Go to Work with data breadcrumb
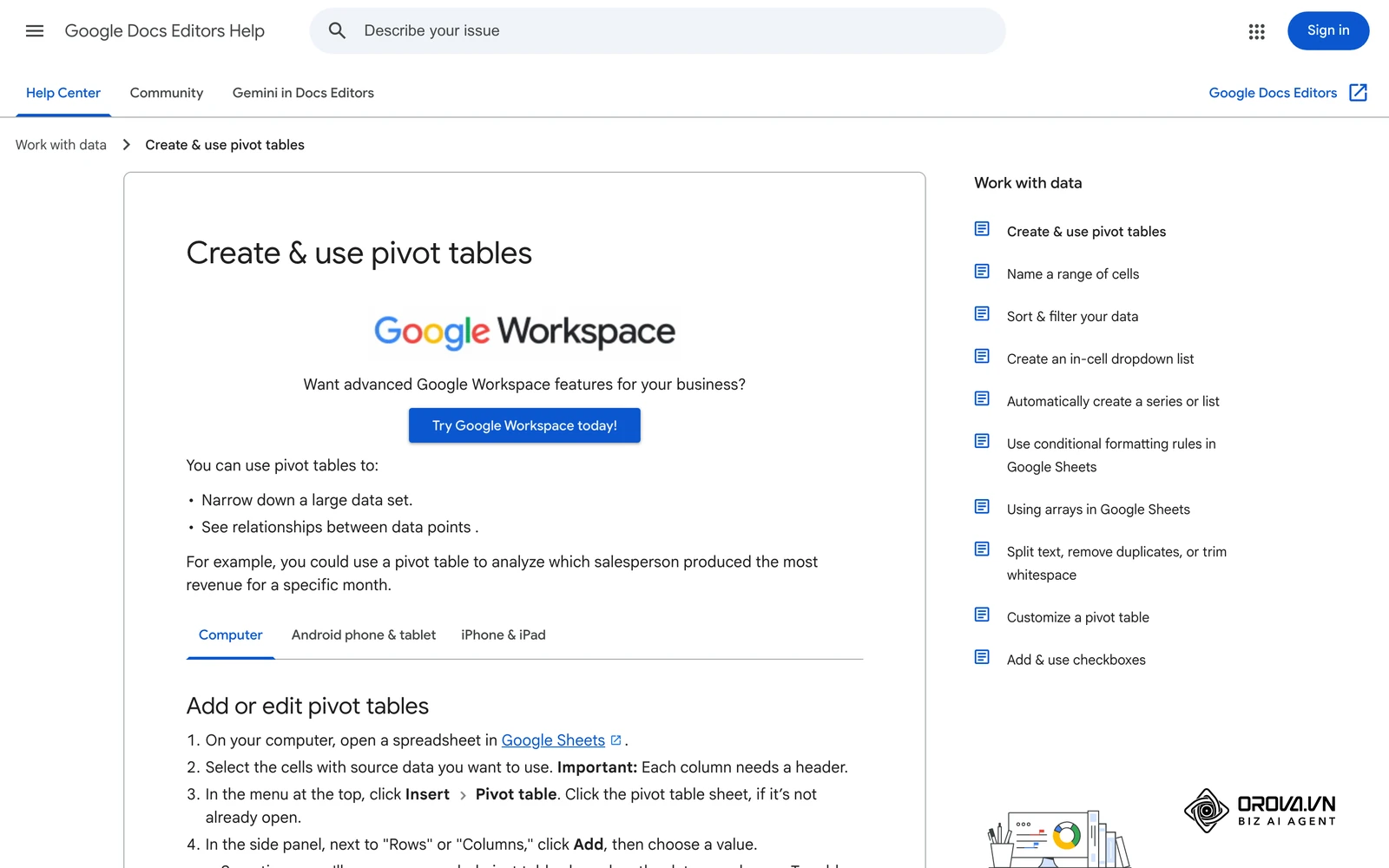This screenshot has height=868, width=1389. [x=61, y=145]
